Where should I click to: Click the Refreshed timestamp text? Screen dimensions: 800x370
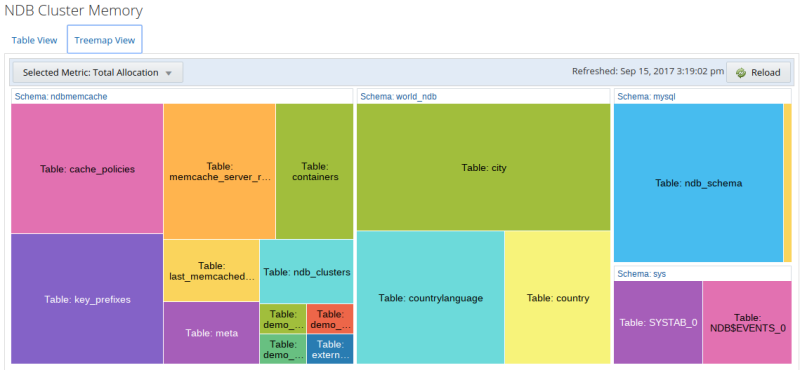tap(647, 71)
